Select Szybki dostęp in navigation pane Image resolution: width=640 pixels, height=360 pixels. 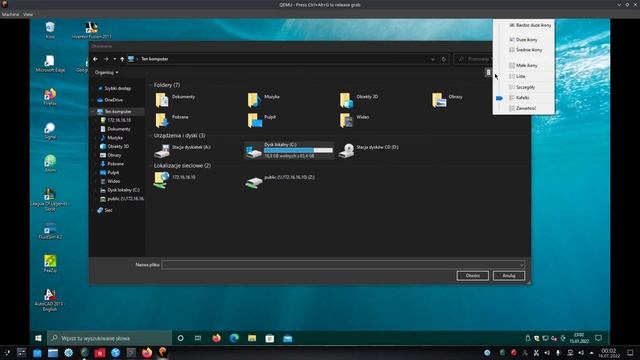coord(114,89)
